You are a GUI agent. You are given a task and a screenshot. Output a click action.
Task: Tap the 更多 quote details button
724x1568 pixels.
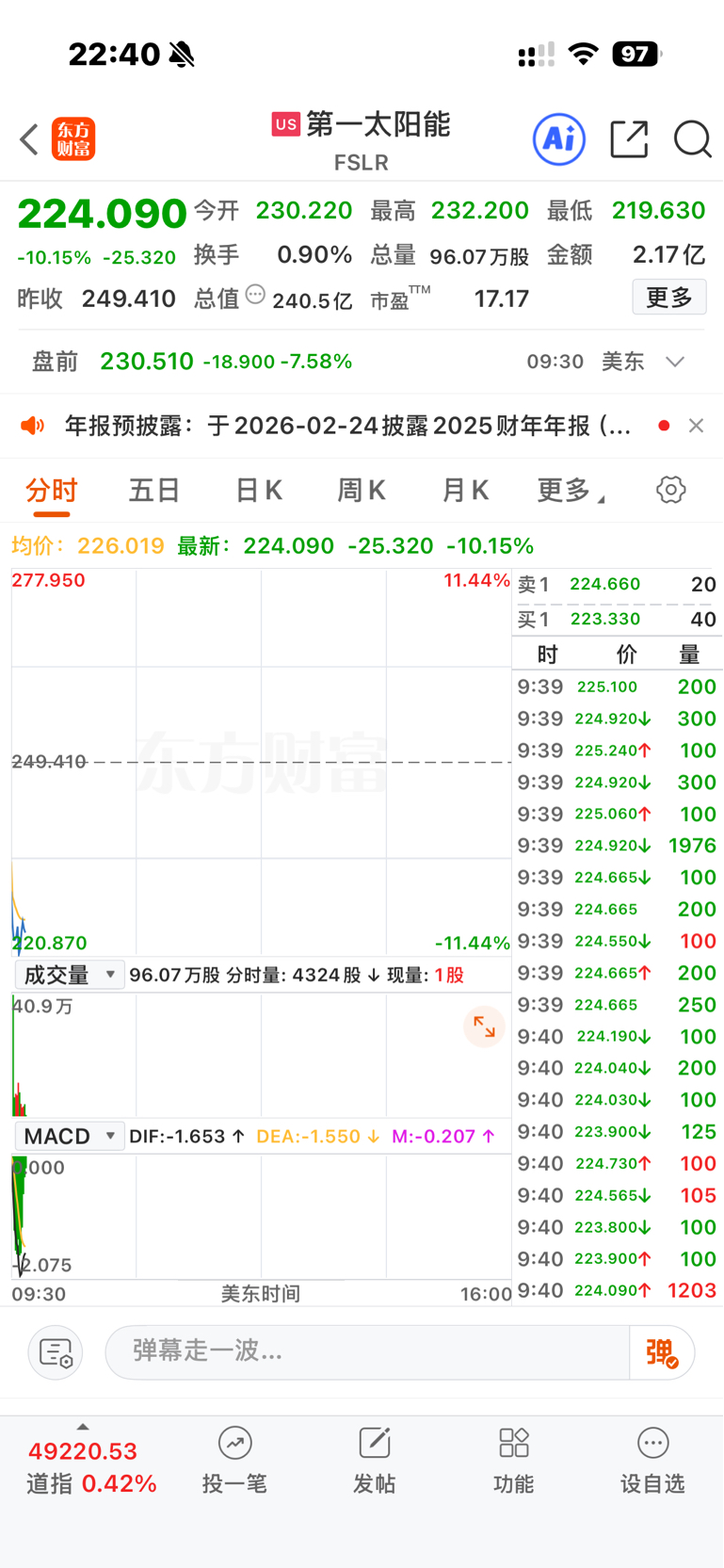point(669,298)
